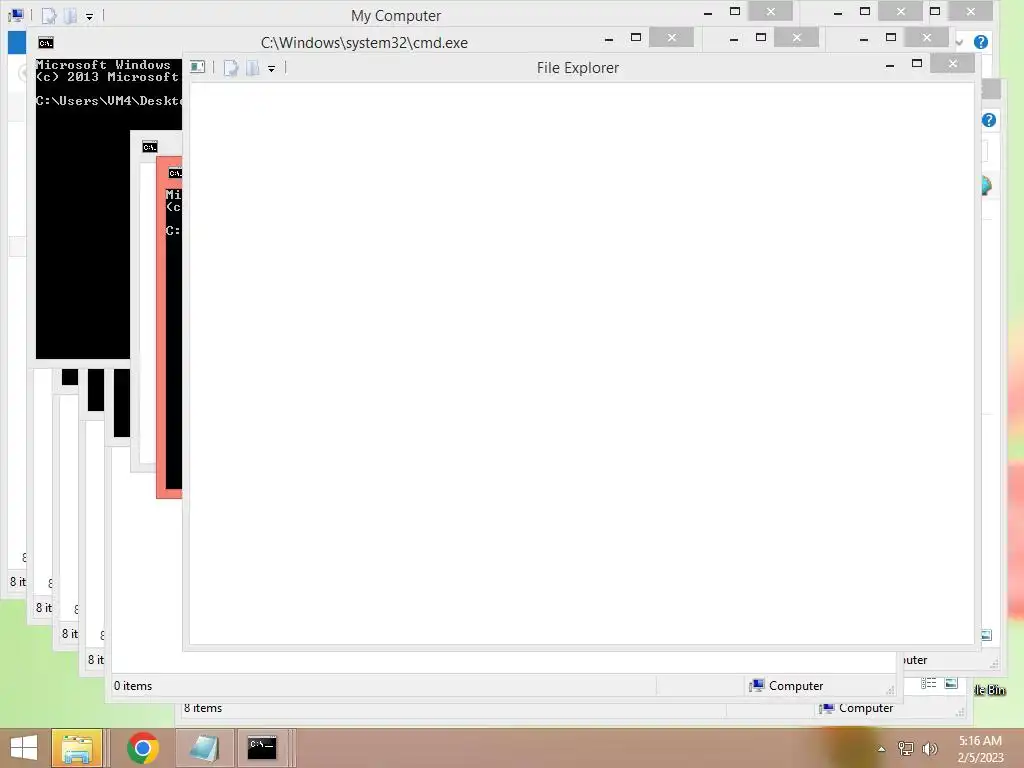
Task: Open the cmd.exe window's console icon menu
Action: [46, 43]
